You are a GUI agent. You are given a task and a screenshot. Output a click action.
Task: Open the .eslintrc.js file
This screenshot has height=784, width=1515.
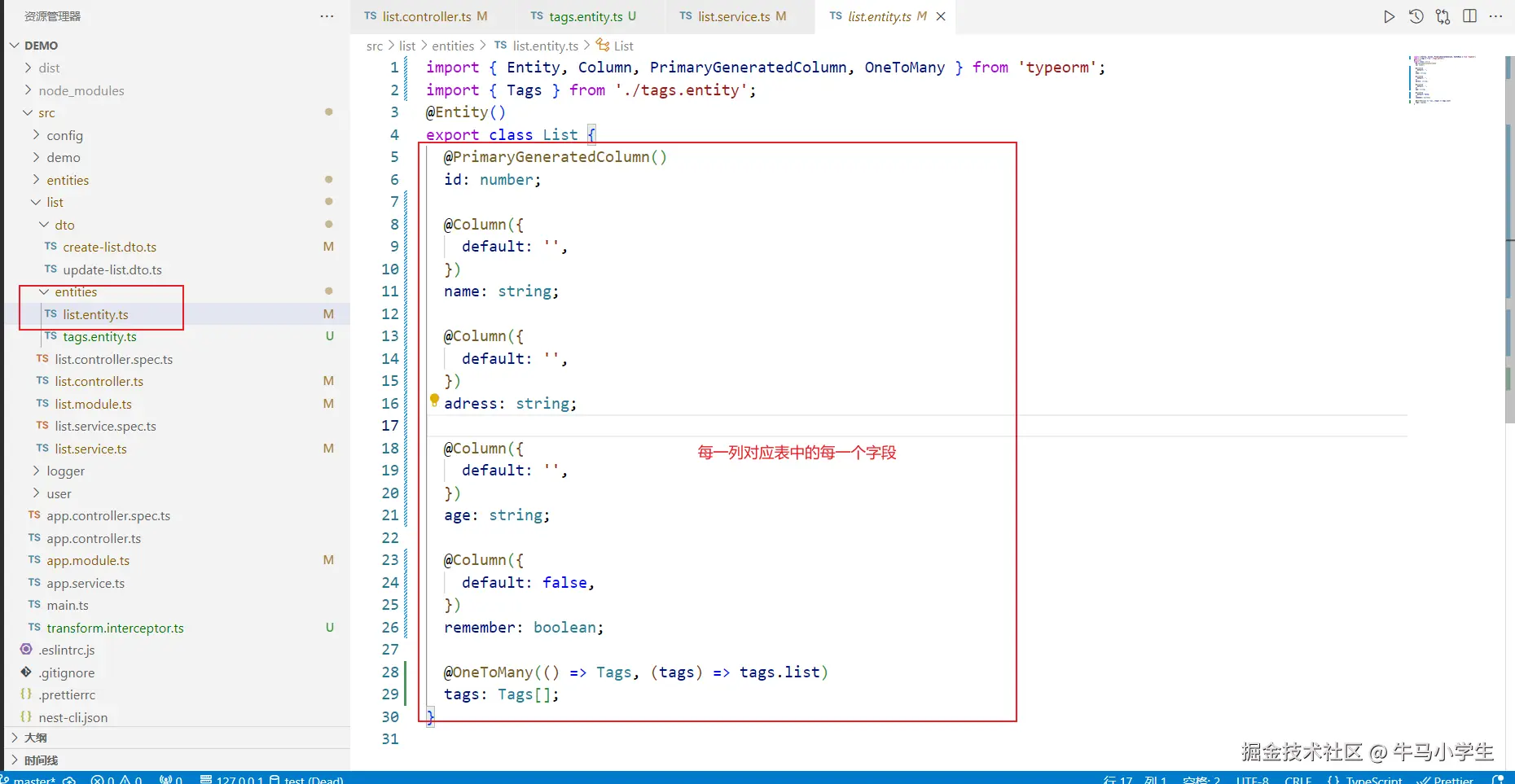(x=67, y=650)
